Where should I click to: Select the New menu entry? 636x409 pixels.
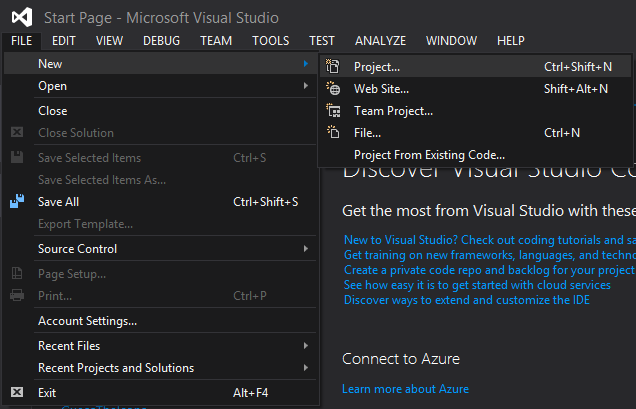coord(160,64)
